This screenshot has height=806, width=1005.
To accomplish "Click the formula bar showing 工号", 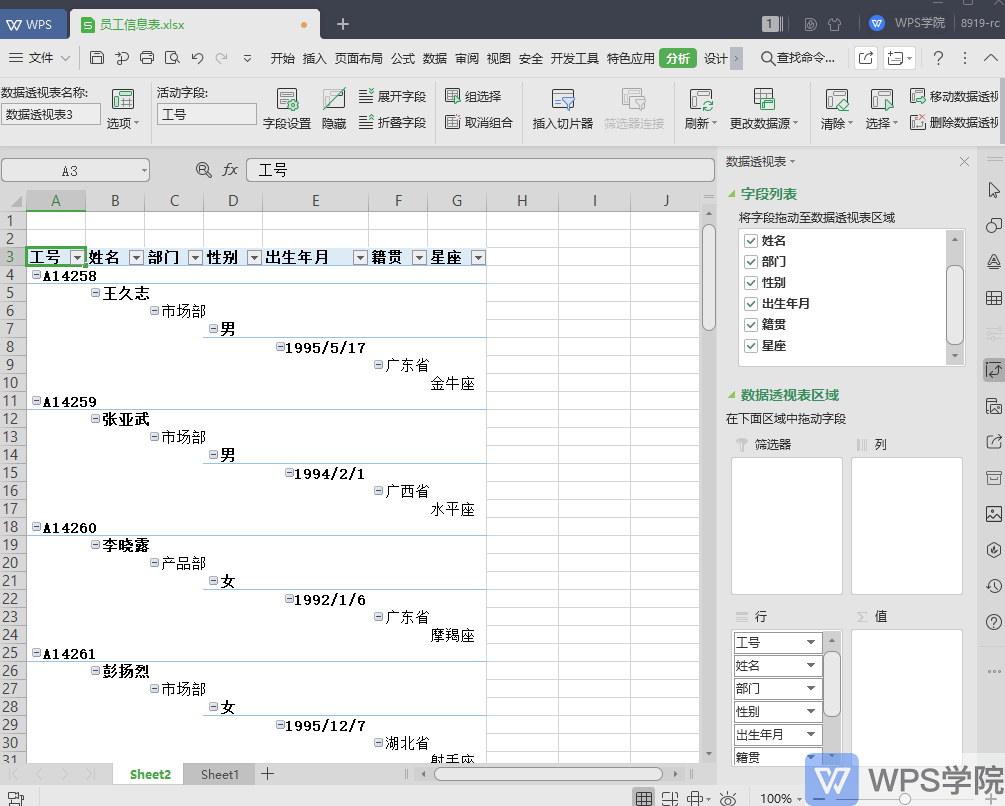I will coord(480,170).
